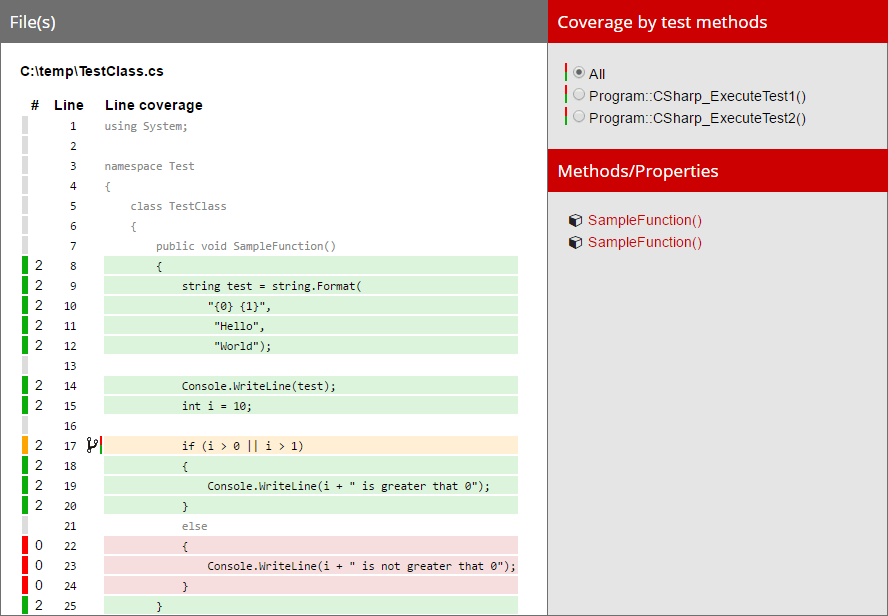Click the indicator bar beside CSharp_ExecuteTest2()
This screenshot has width=888, height=616.
pyautogui.click(x=567, y=117)
